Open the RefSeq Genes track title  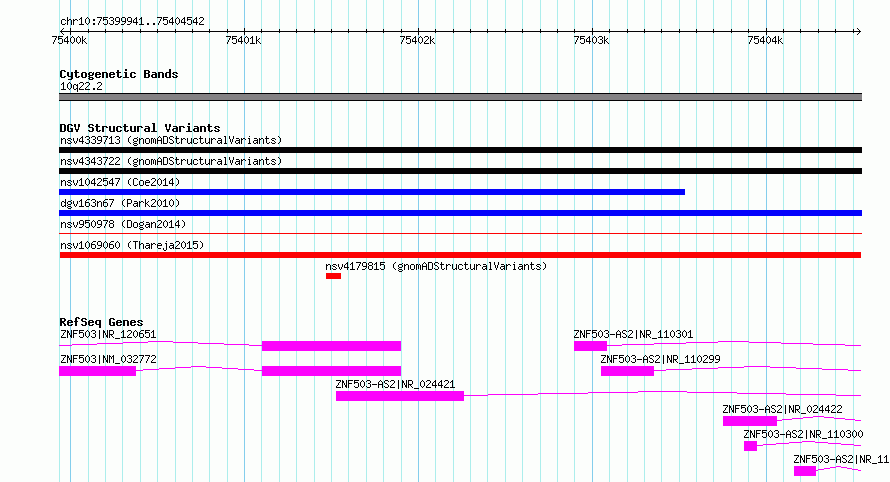(101, 322)
